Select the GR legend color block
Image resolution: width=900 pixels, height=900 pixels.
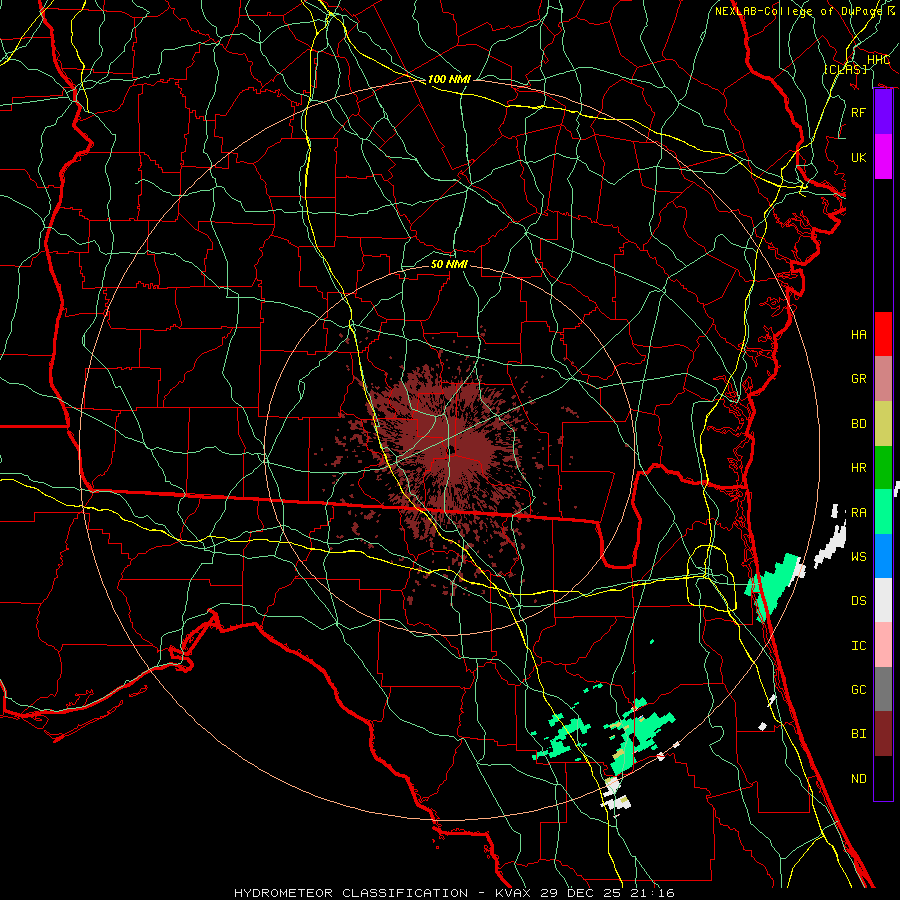[x=883, y=379]
